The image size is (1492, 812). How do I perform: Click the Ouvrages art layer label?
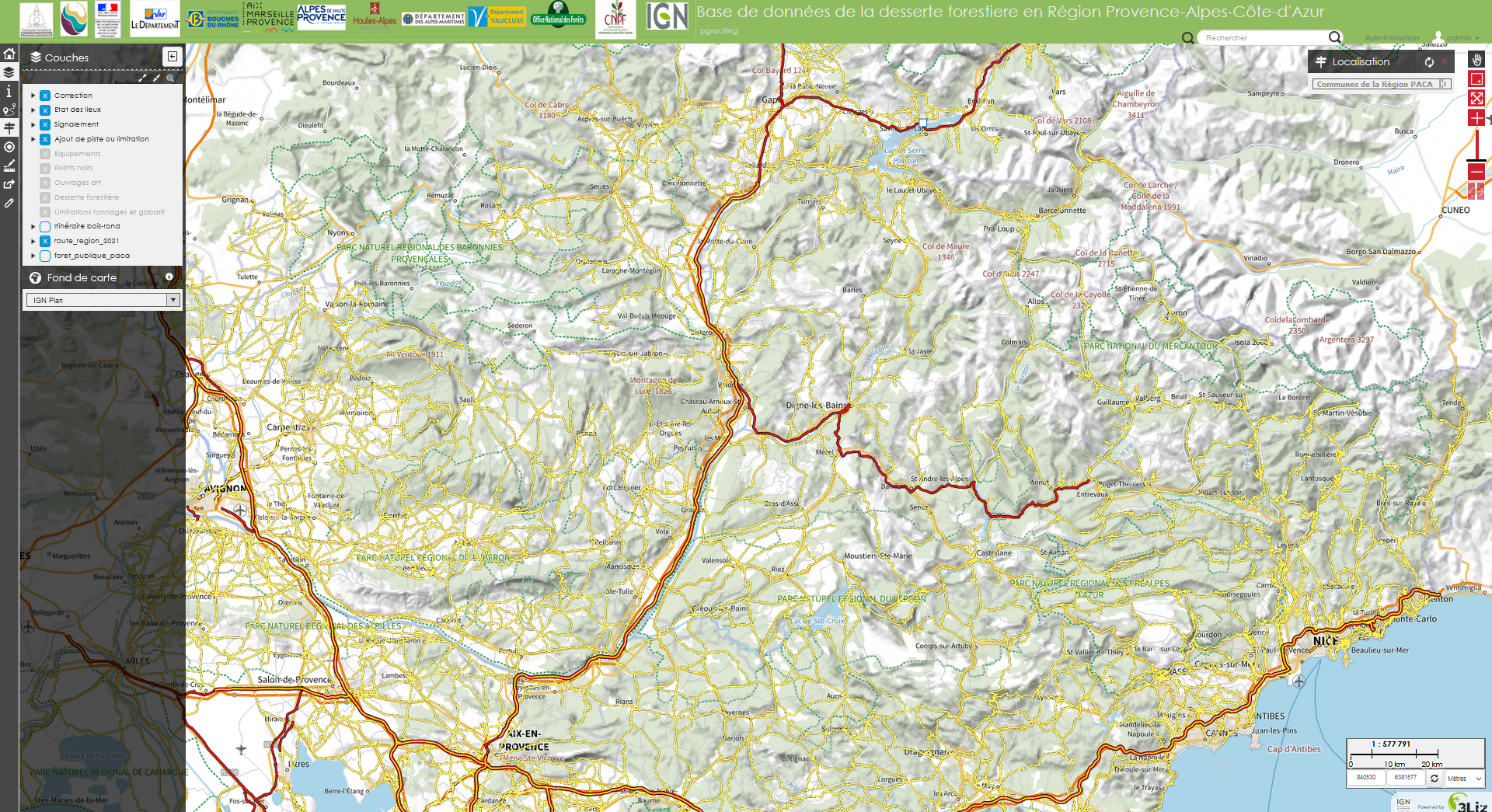[78, 183]
